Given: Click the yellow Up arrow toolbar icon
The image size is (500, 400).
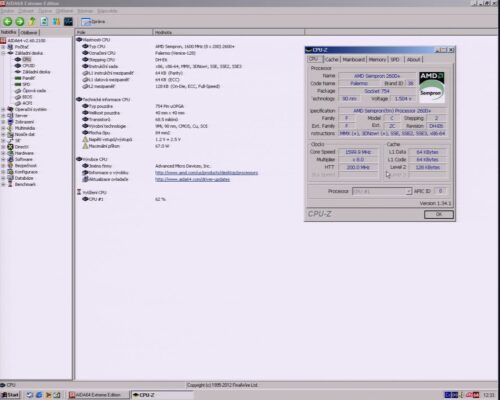Looking at the screenshot, I should [32, 22].
